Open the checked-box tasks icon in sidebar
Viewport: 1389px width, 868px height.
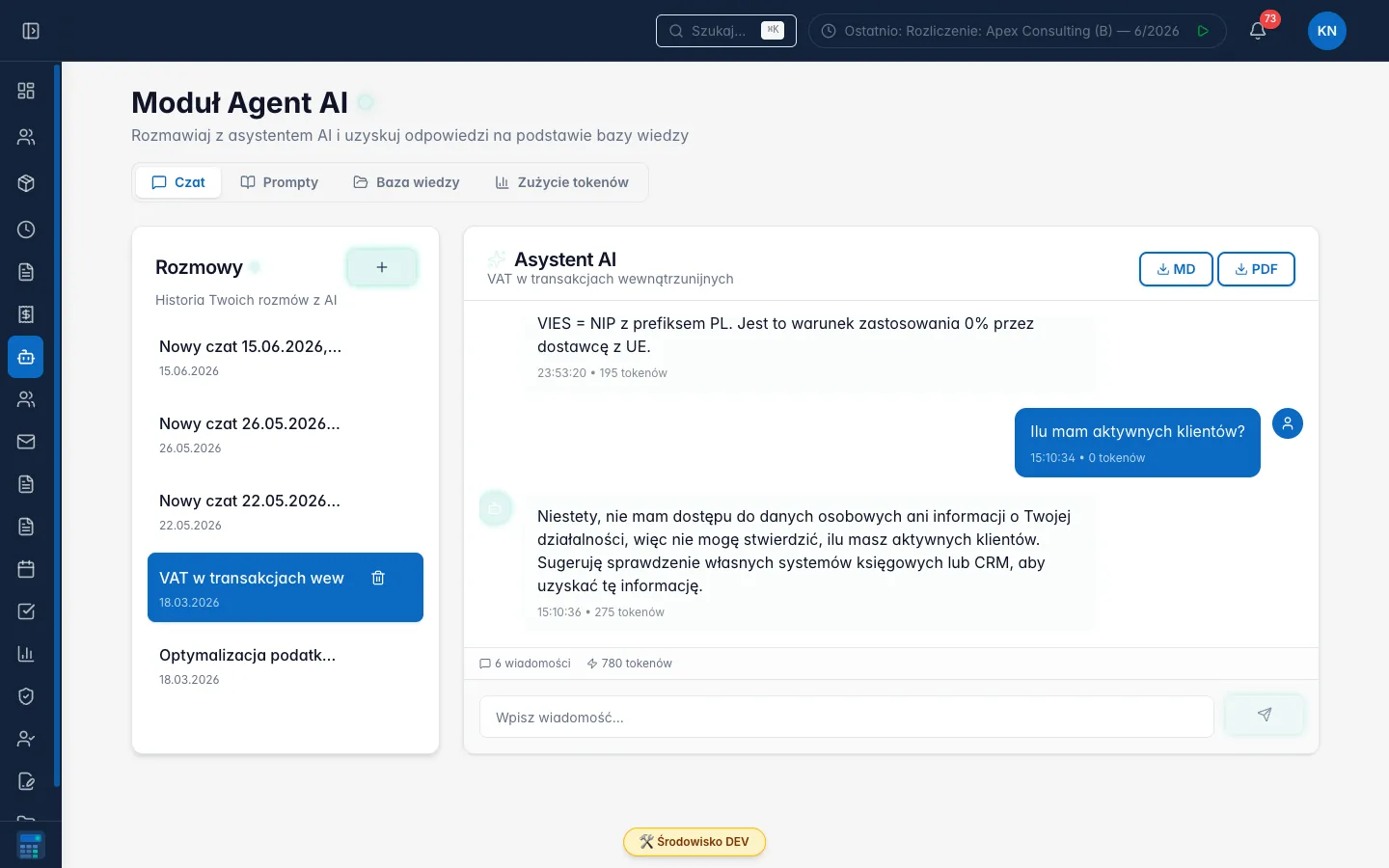(26, 611)
